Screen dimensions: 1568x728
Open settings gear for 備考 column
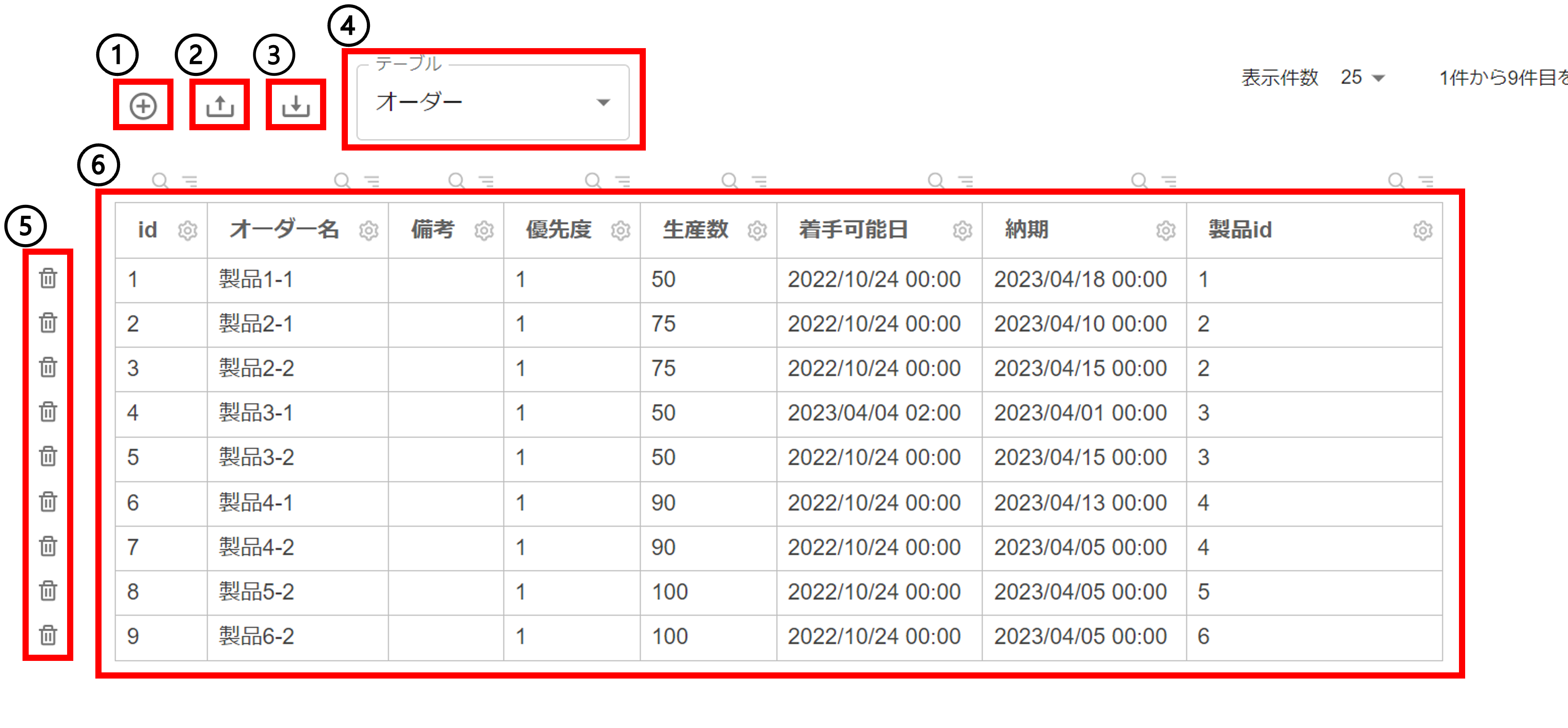(x=484, y=231)
